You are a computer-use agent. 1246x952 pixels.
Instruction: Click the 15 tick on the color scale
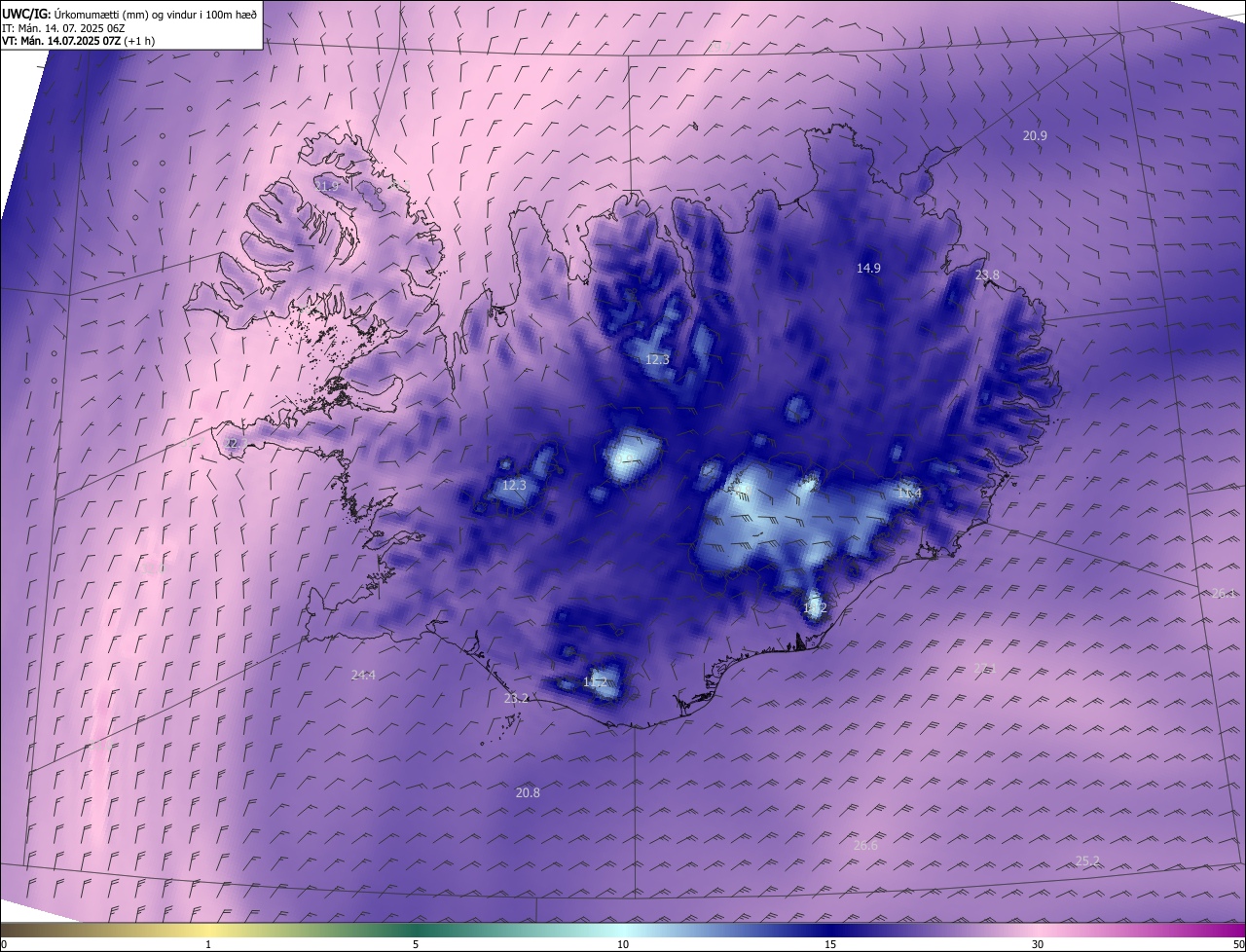point(830,944)
